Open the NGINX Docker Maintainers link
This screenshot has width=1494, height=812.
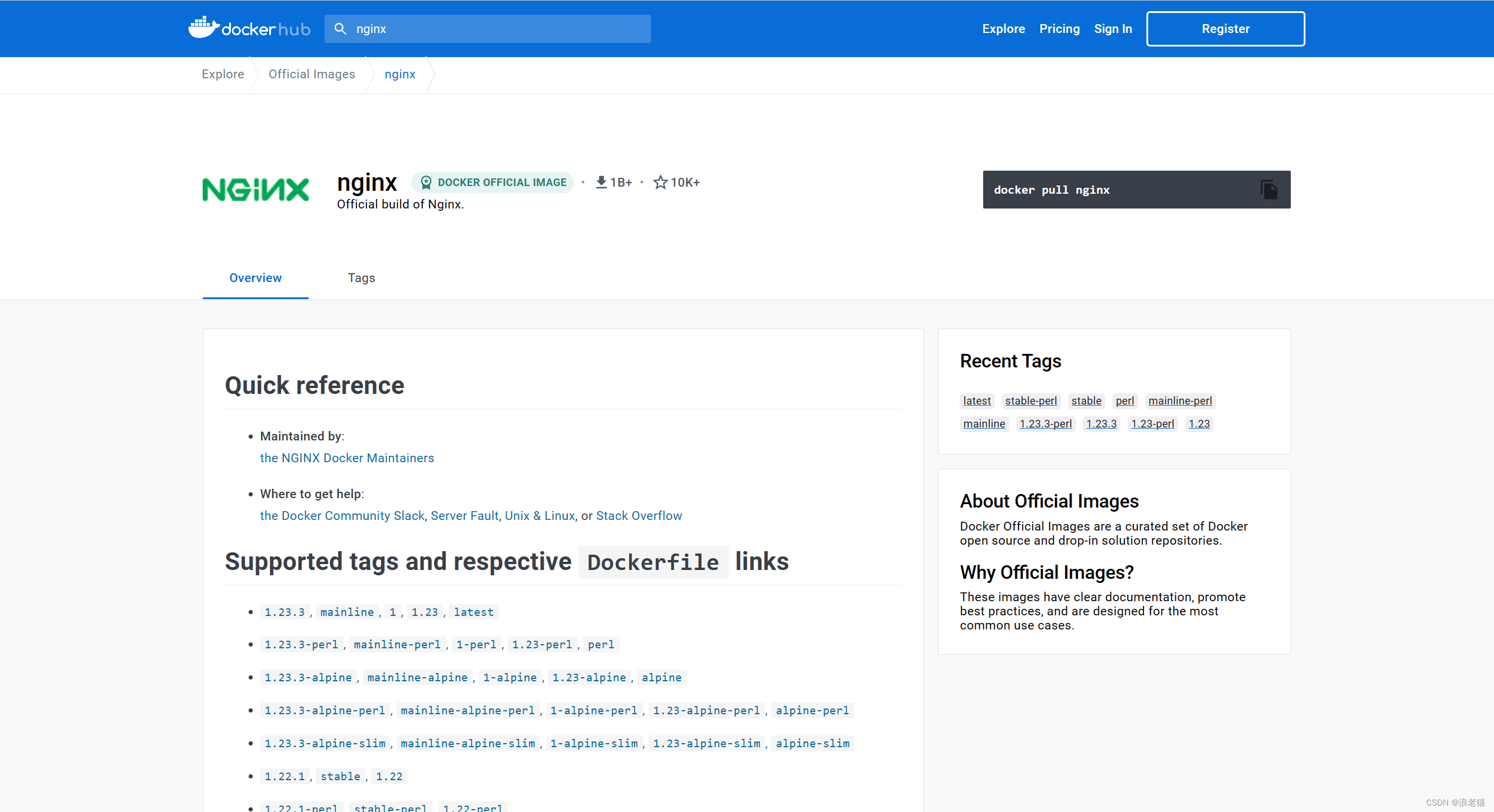[x=346, y=458]
